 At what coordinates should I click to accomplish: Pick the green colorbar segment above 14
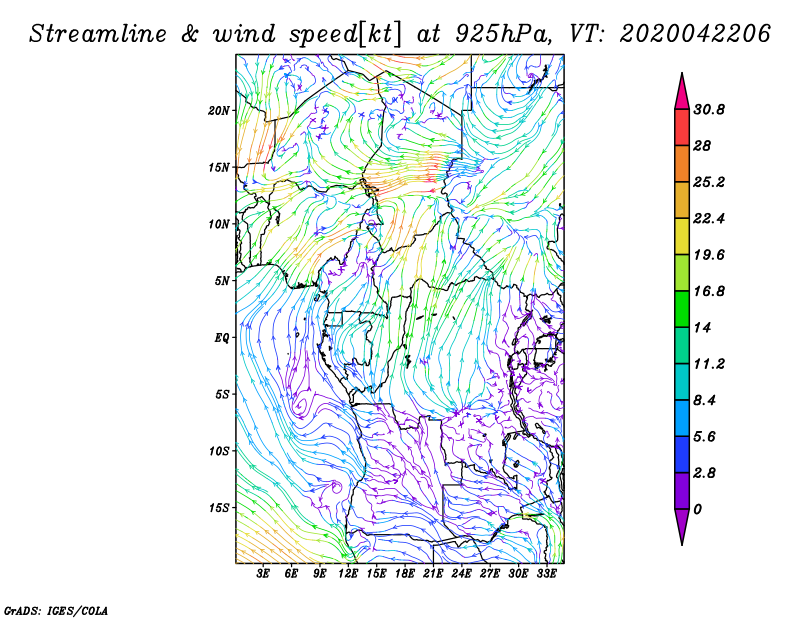pos(682,309)
